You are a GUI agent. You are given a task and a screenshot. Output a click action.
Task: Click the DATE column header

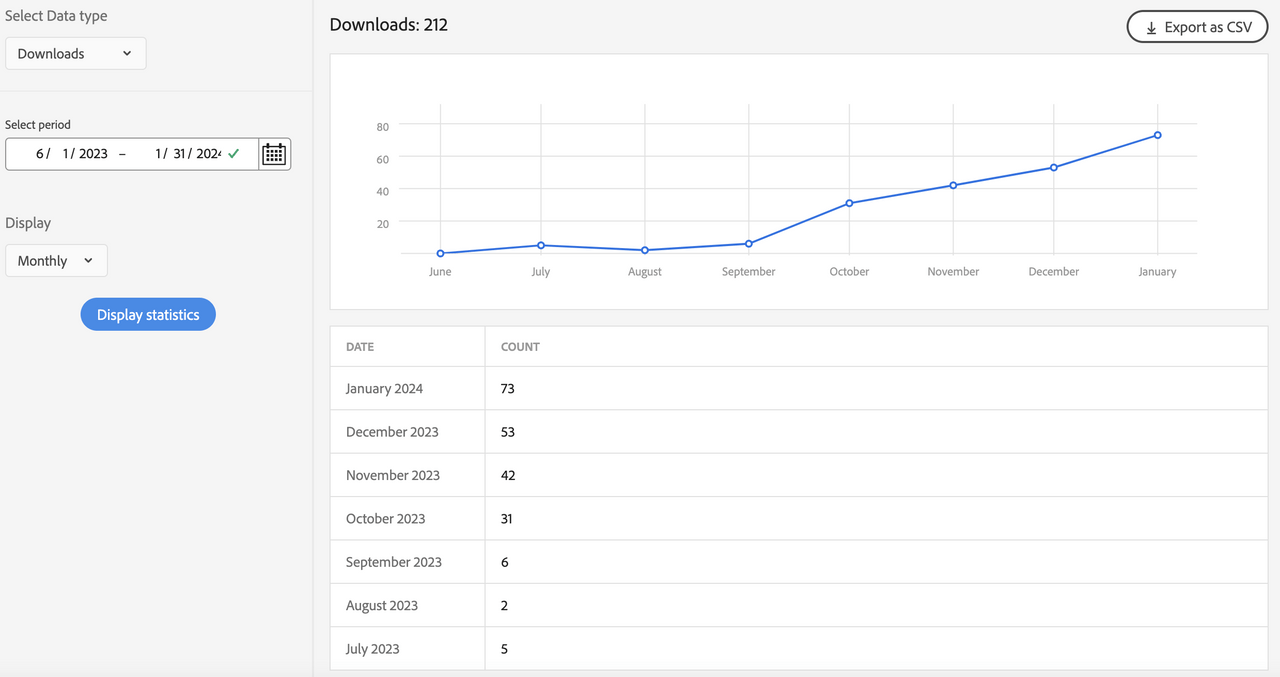pyautogui.click(x=360, y=347)
